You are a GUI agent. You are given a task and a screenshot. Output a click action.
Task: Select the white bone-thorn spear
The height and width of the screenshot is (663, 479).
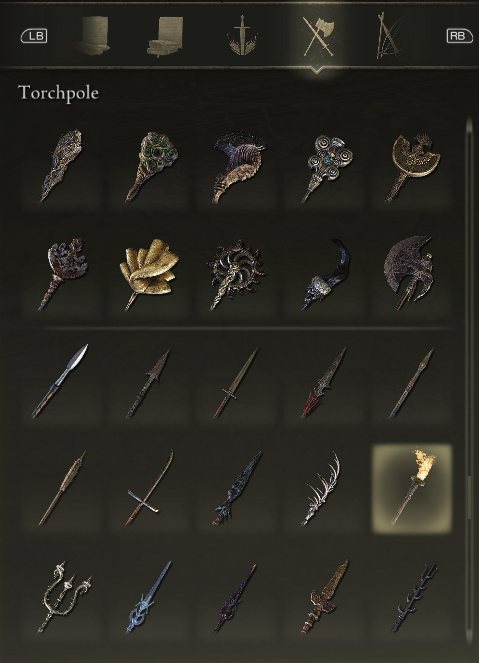322,488
